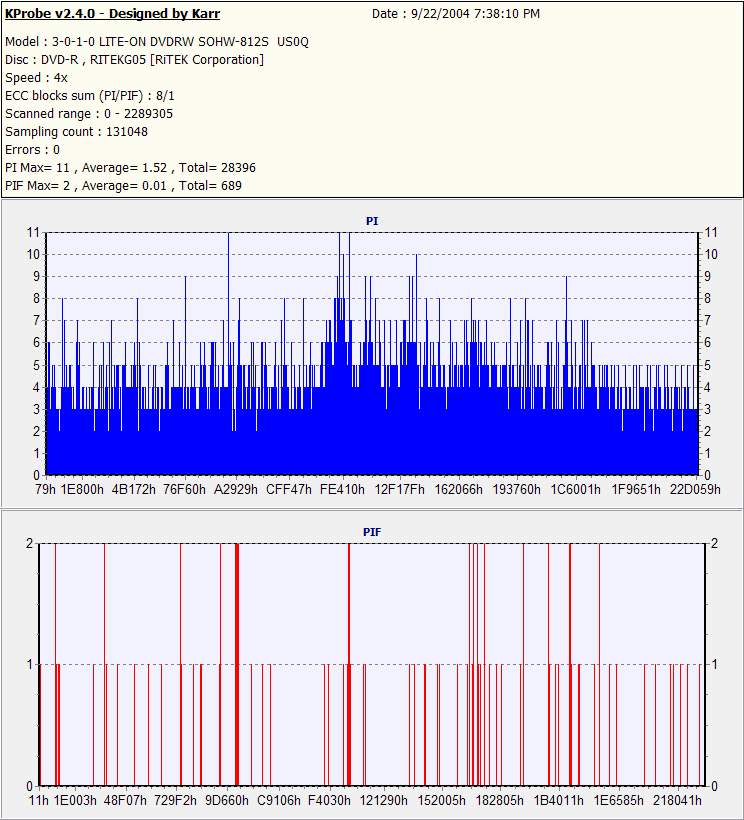Click the PIF chart x-axis label '152005h'
Viewport: 744px width, 820px height.
pyautogui.click(x=441, y=801)
